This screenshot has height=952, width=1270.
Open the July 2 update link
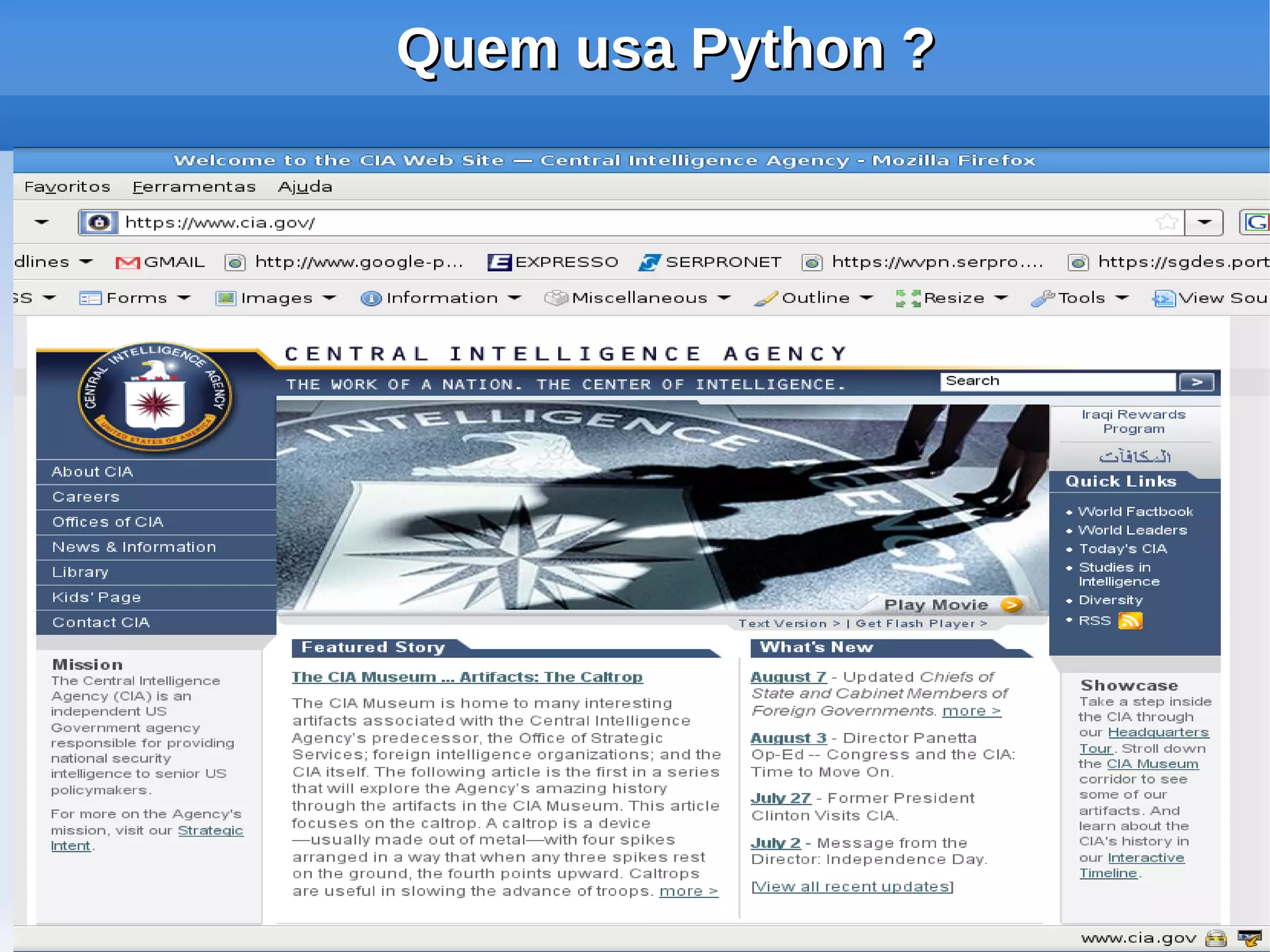775,843
